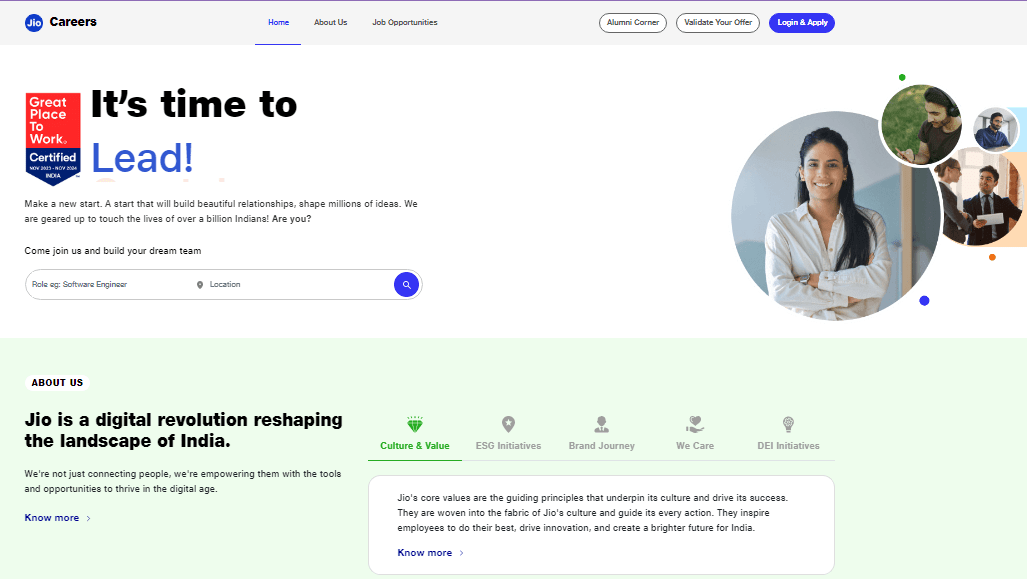Click the Brand Journey person icon

[601, 422]
